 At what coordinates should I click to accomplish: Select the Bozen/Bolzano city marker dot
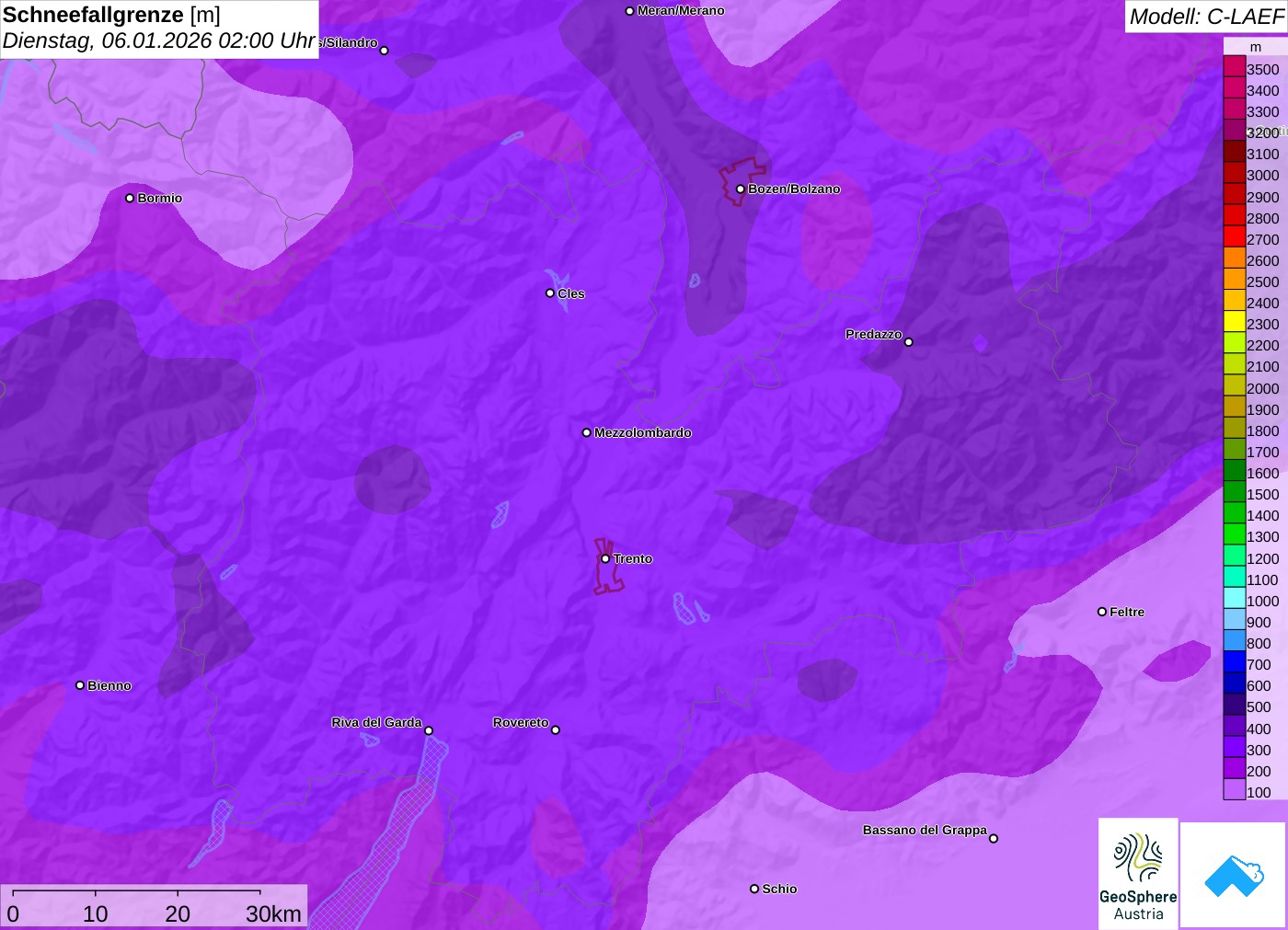[x=740, y=189]
